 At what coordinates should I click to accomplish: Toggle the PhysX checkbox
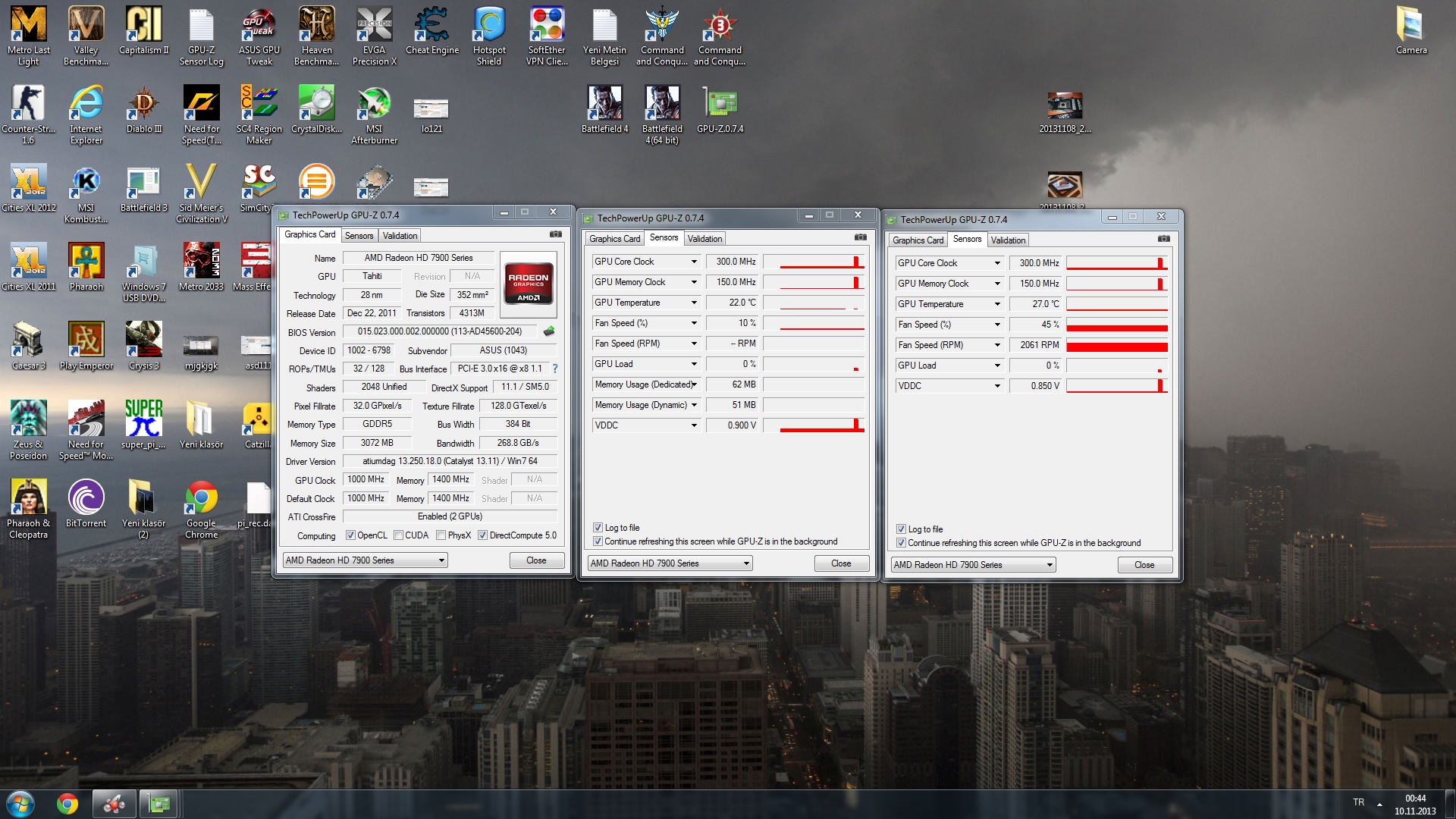pos(441,535)
